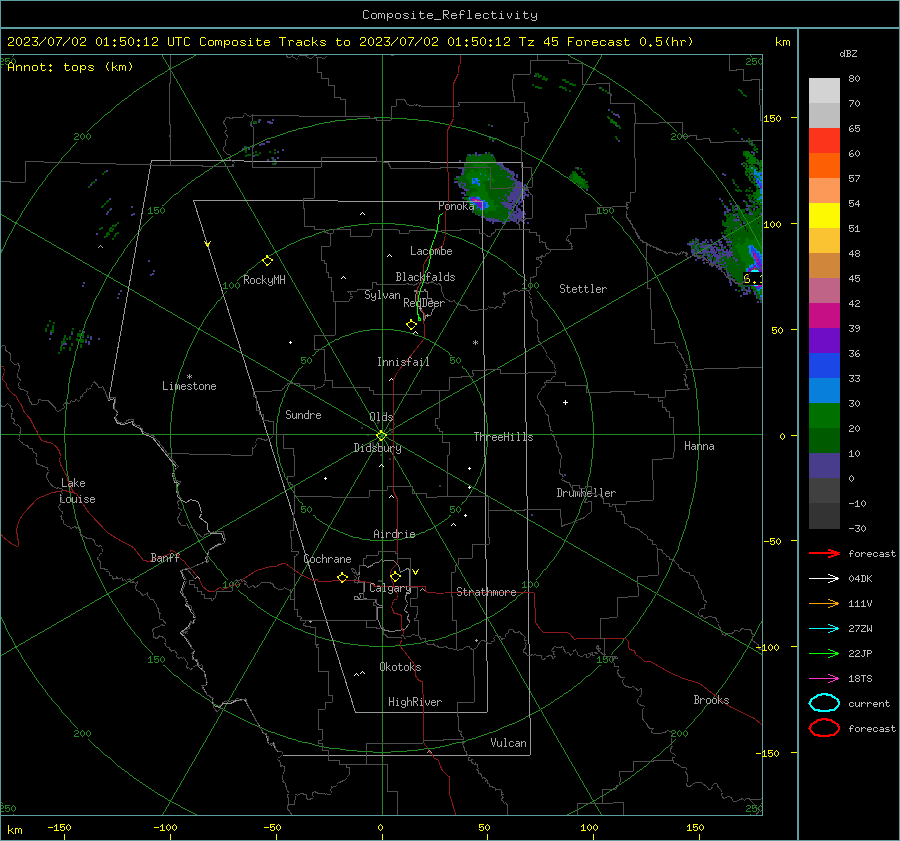Image resolution: width=900 pixels, height=841 pixels.
Task: Click the ThreeHills town label
Action: (x=503, y=437)
